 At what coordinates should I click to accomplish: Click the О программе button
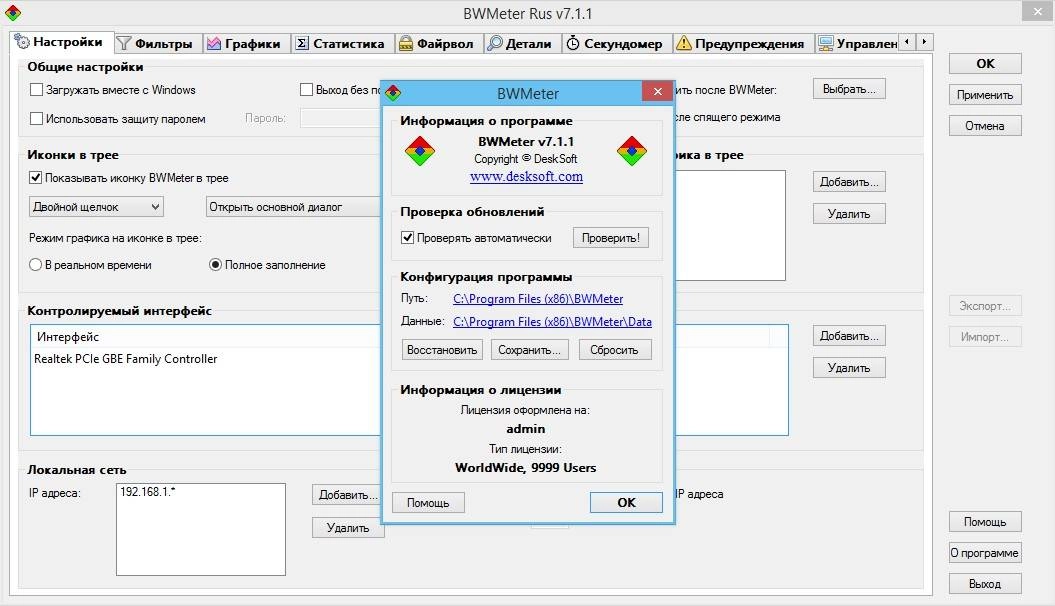click(x=985, y=553)
